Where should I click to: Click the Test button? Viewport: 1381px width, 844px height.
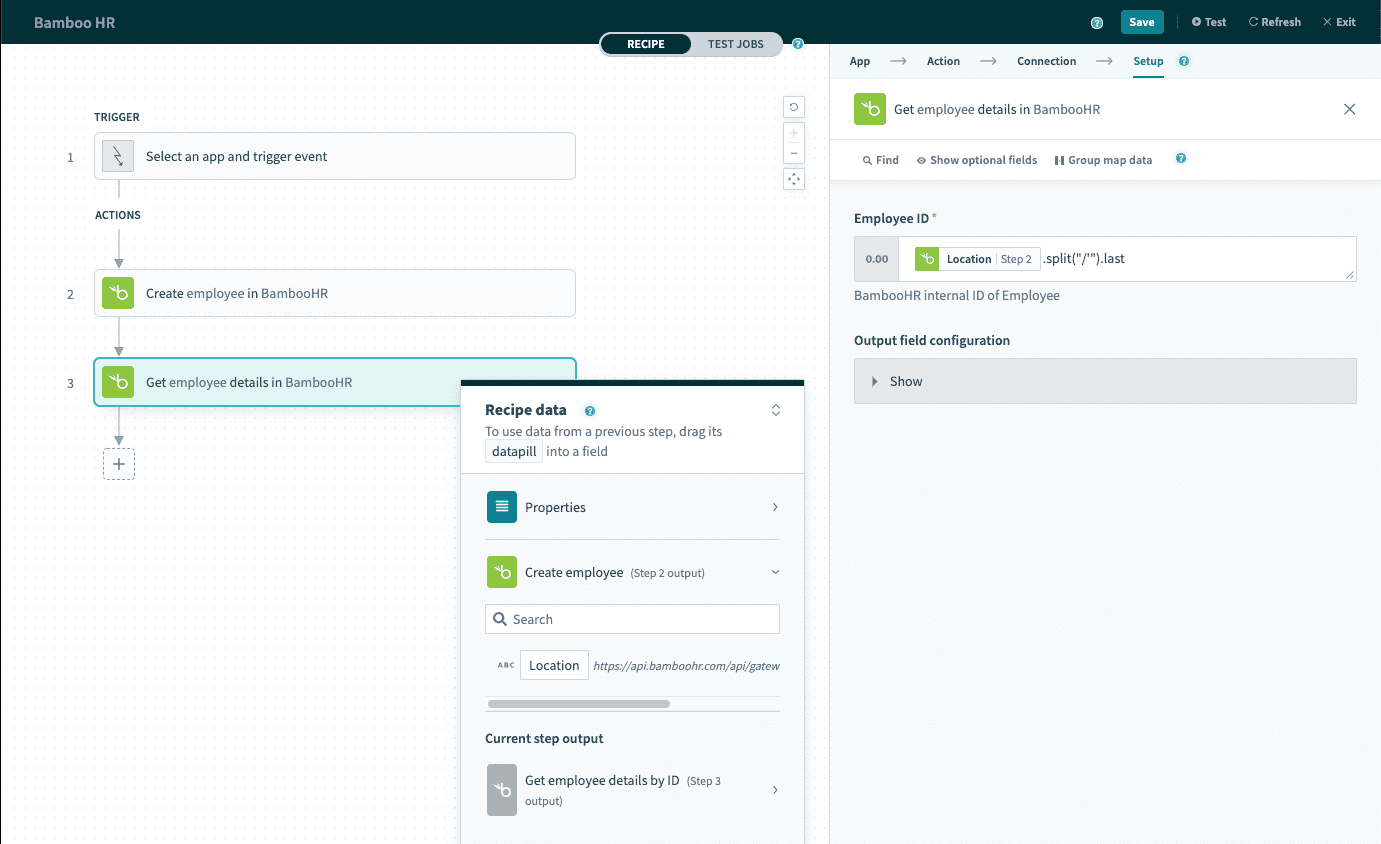pyautogui.click(x=1209, y=22)
